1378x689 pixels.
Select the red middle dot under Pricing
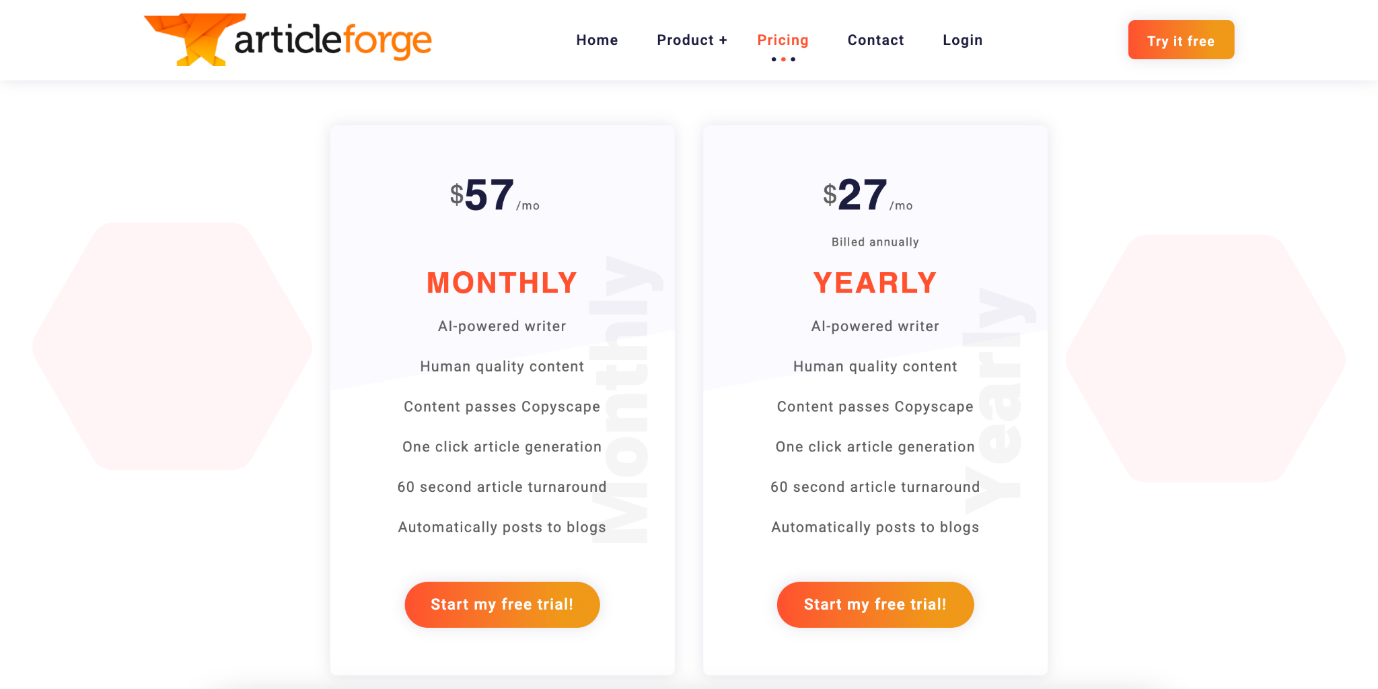pyautogui.click(x=783, y=59)
